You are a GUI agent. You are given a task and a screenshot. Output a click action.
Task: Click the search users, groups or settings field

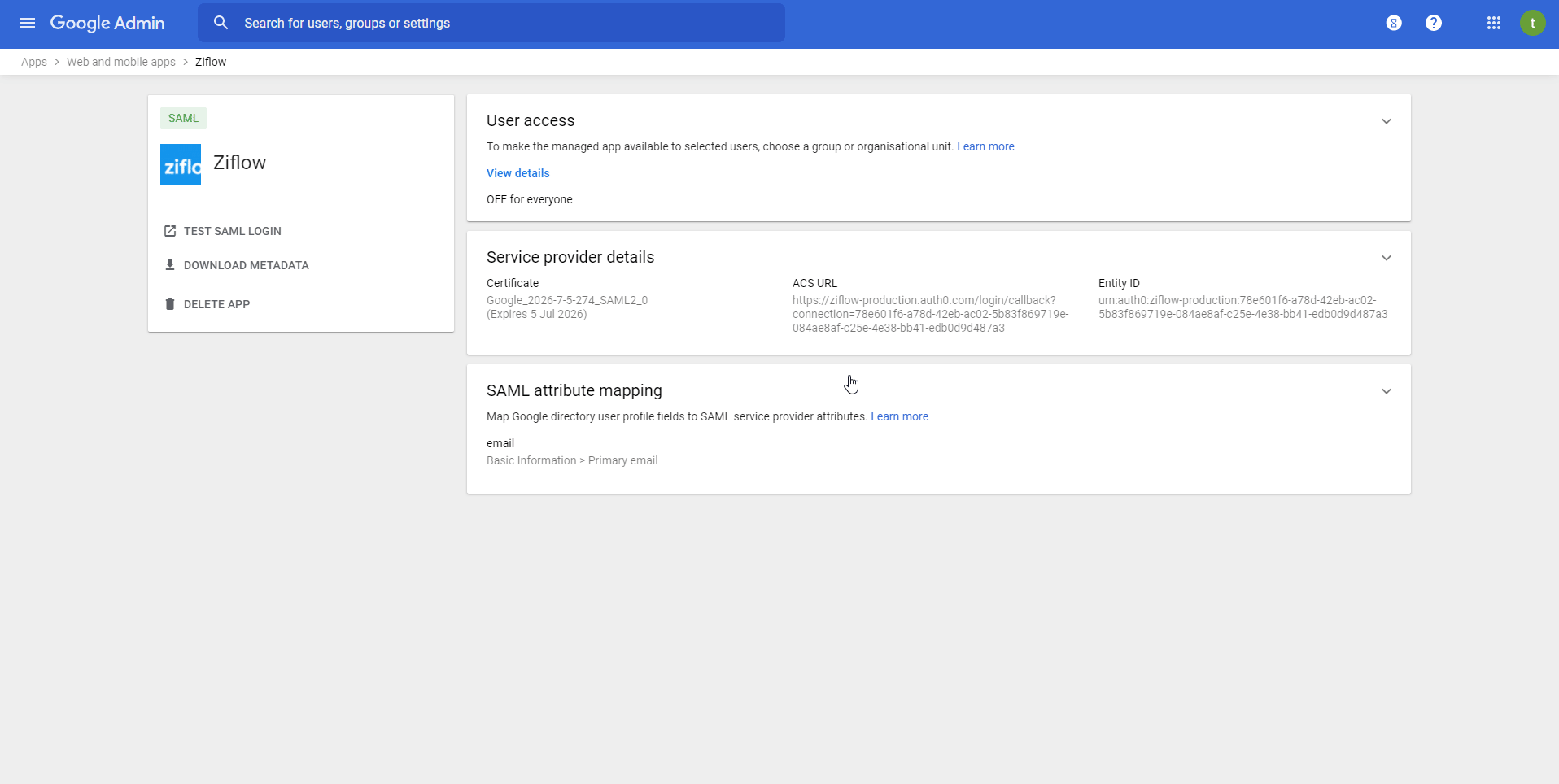click(x=504, y=23)
